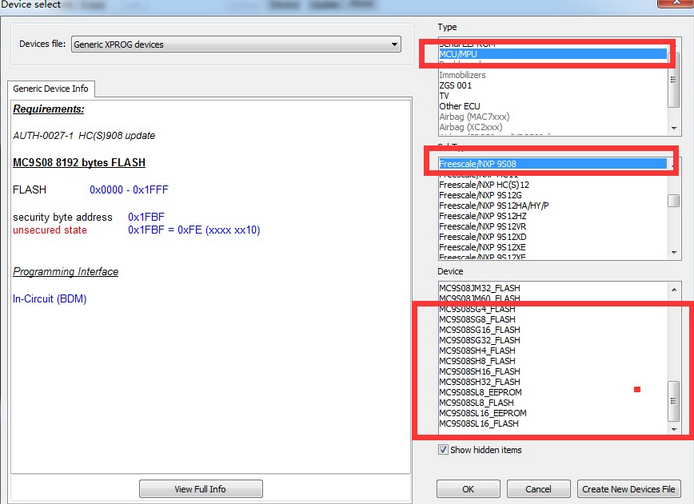Image resolution: width=694 pixels, height=504 pixels.
Task: Select MC9S08SG32_FLASH device
Action: tap(552, 340)
